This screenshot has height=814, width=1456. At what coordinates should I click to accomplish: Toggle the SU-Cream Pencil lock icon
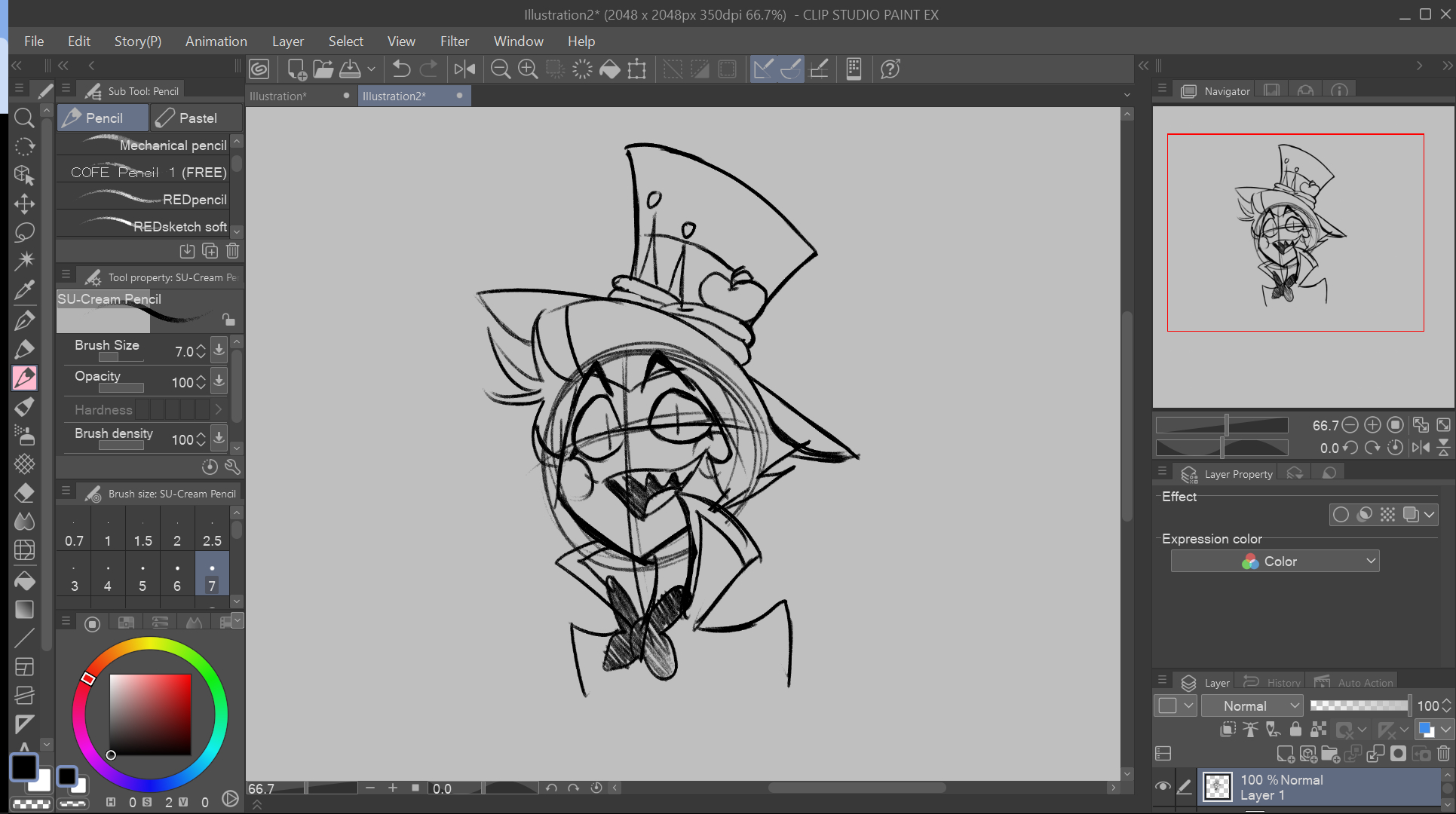pos(228,320)
